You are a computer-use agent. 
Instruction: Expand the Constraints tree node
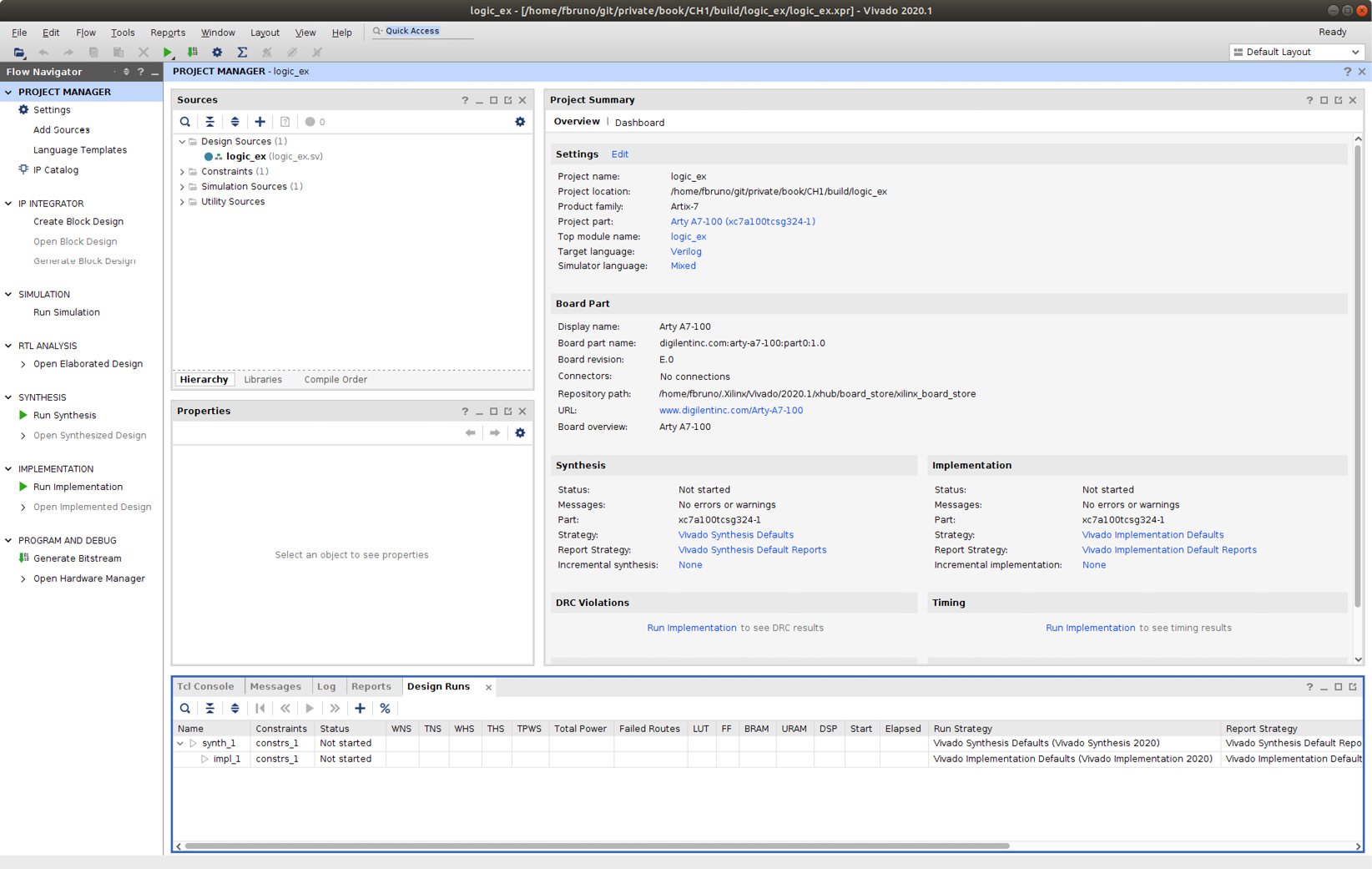click(x=182, y=171)
